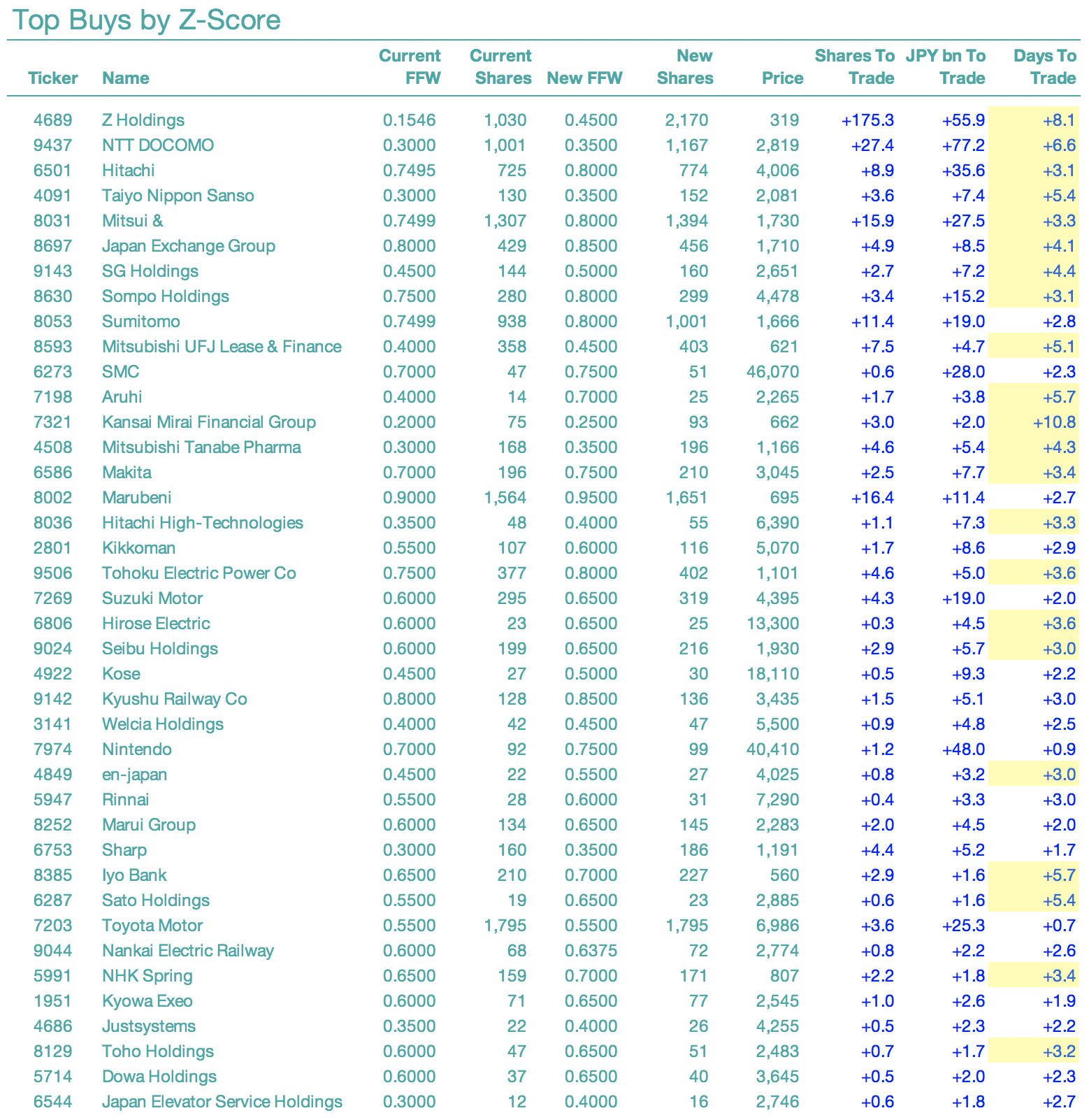1089x1120 pixels.
Task: Open the Toyota Motor name entry
Action: (x=152, y=926)
